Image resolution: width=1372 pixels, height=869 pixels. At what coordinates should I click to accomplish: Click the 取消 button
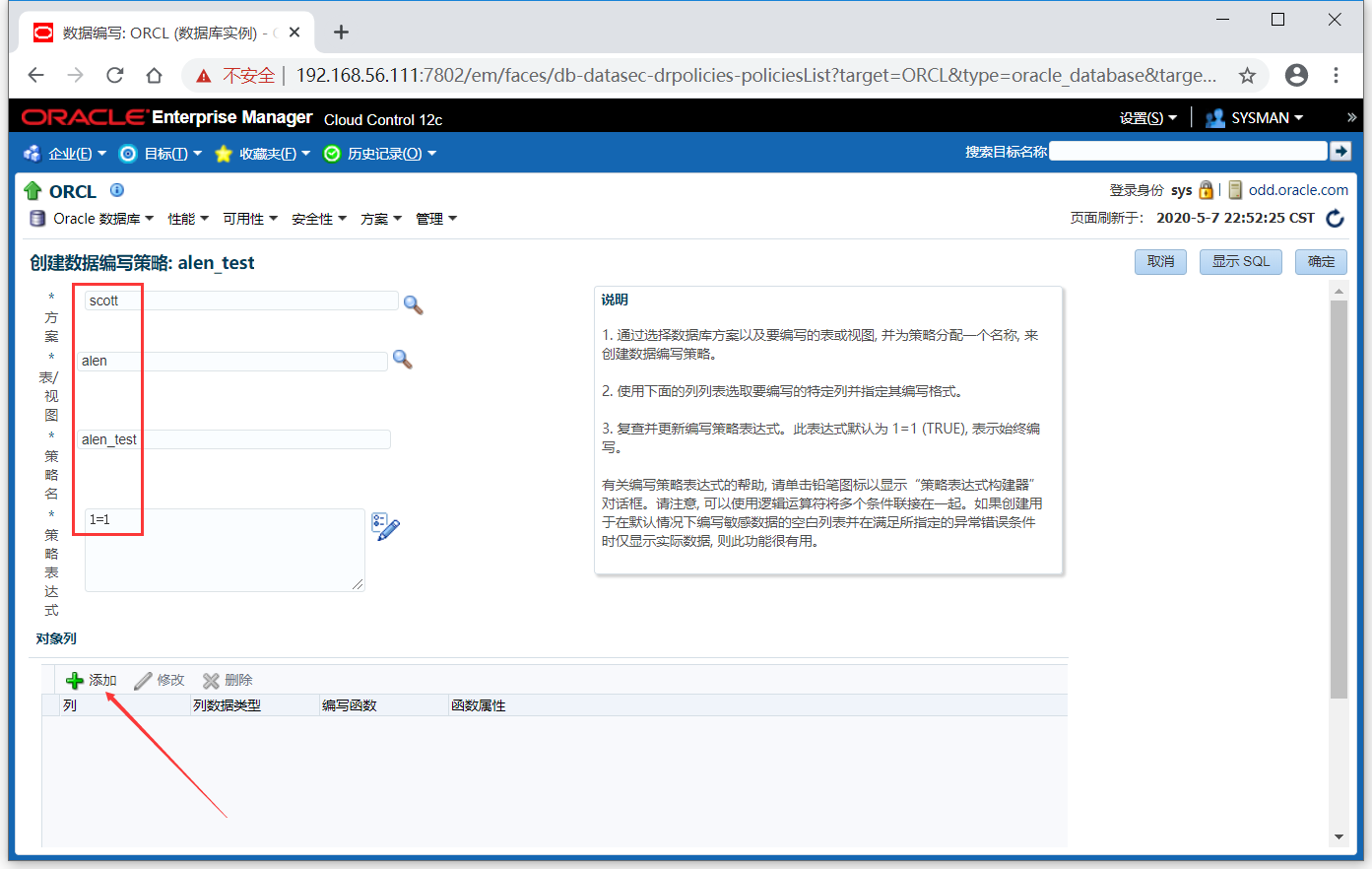pyautogui.click(x=1160, y=261)
